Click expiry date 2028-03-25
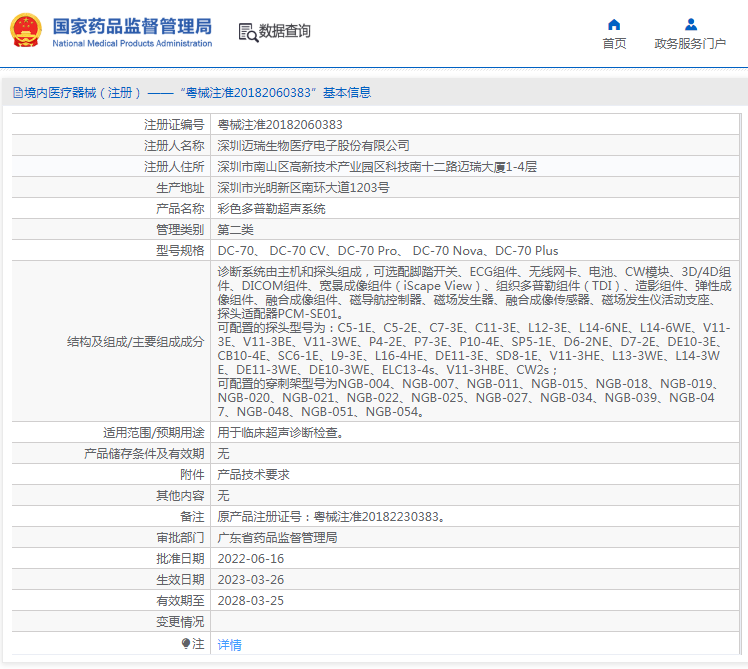 (x=250, y=601)
